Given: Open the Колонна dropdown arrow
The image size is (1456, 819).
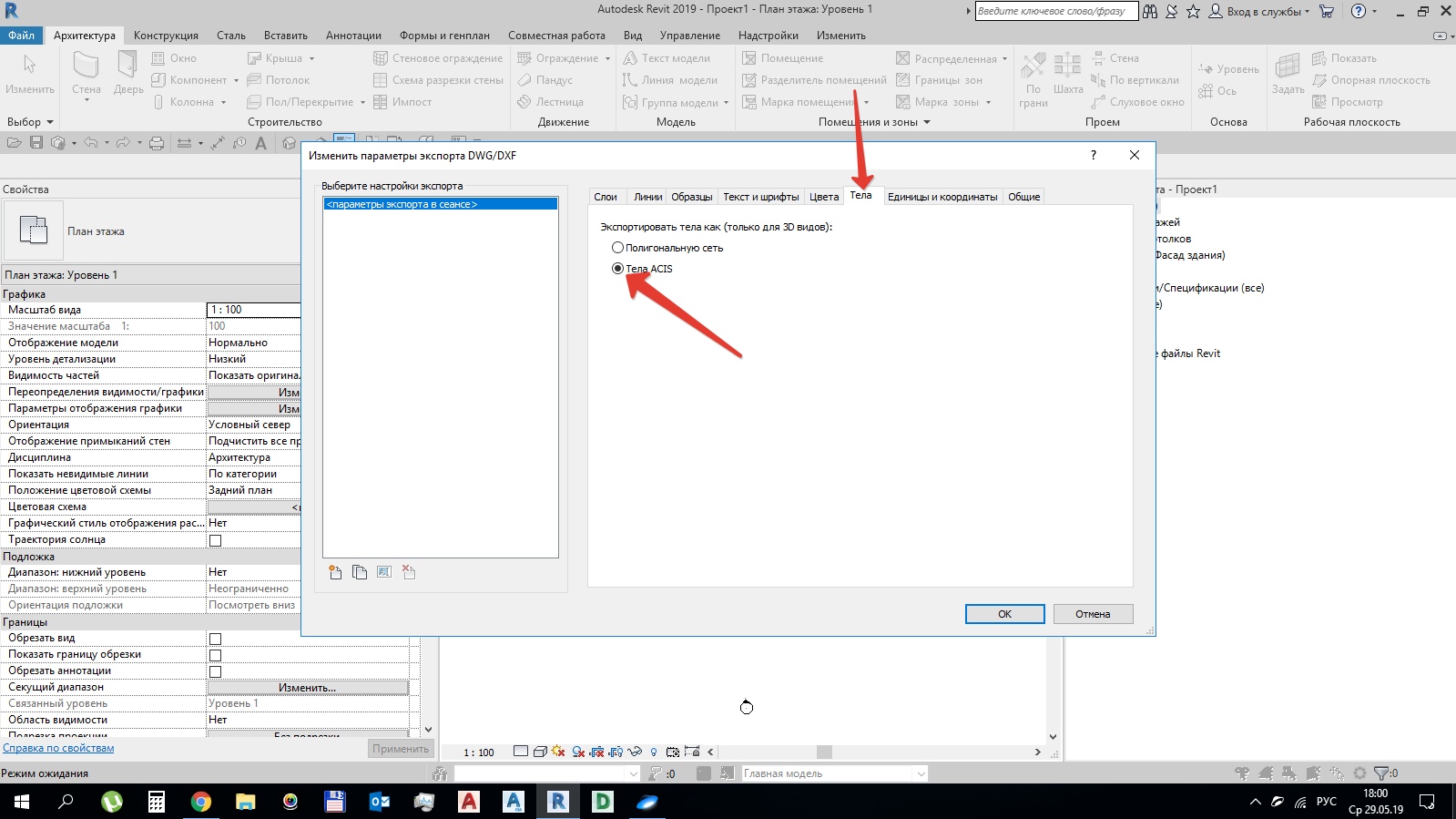Looking at the screenshot, I should [223, 102].
